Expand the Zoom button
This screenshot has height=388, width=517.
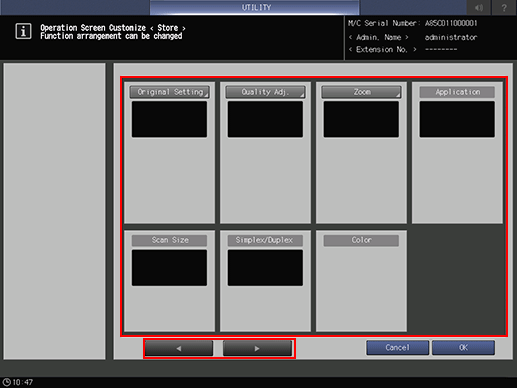tap(361, 92)
